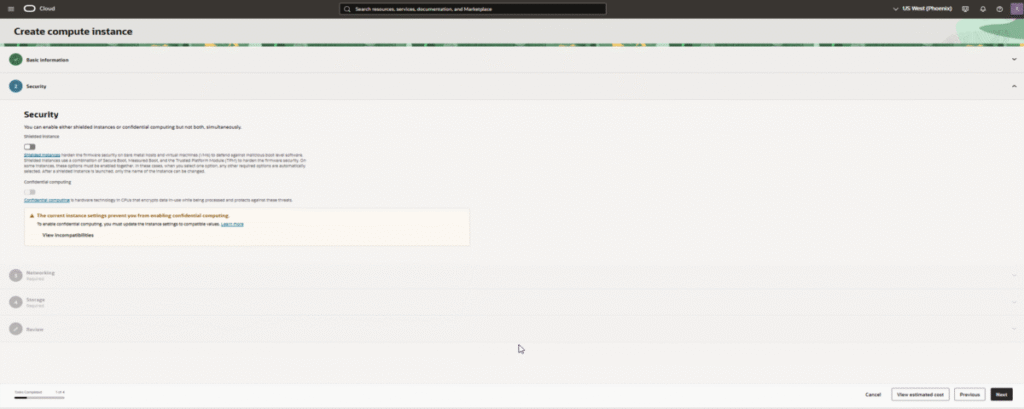Jump to the Networking step
Image resolution: width=1024 pixels, height=409 pixels.
(x=40, y=273)
